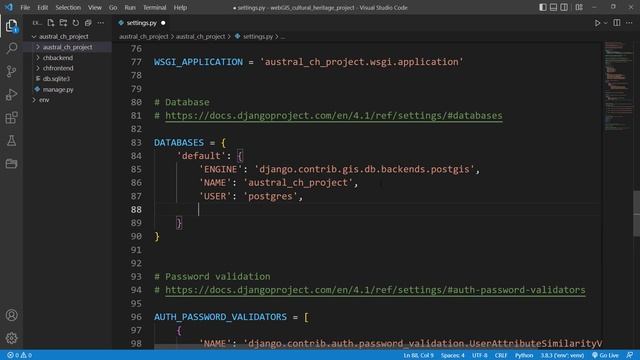640x360 pixels.
Task: Open the Terminal menu
Action: [x=154, y=7]
